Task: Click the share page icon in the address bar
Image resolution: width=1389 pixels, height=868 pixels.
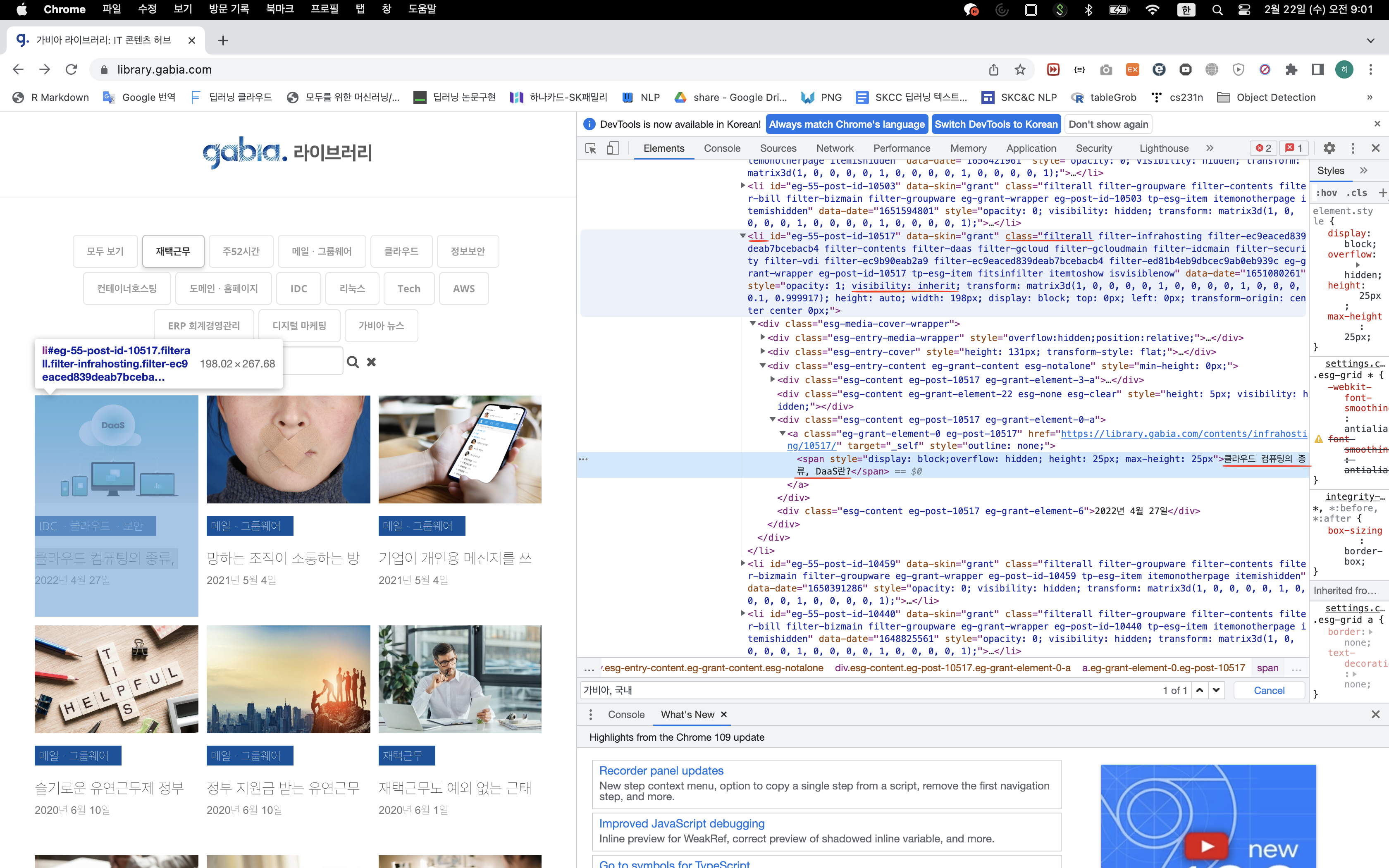Action: [x=993, y=69]
